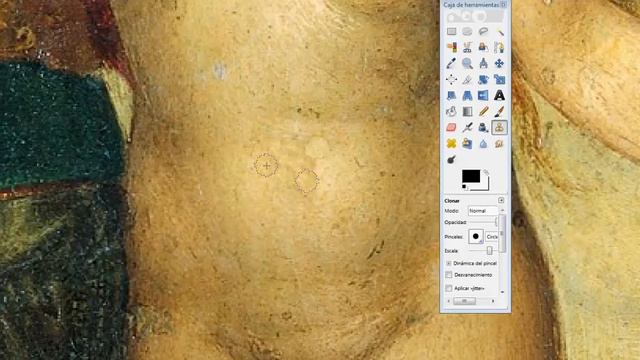640x360 pixels.
Task: Select the Blend gradient tool
Action: [x=467, y=111]
